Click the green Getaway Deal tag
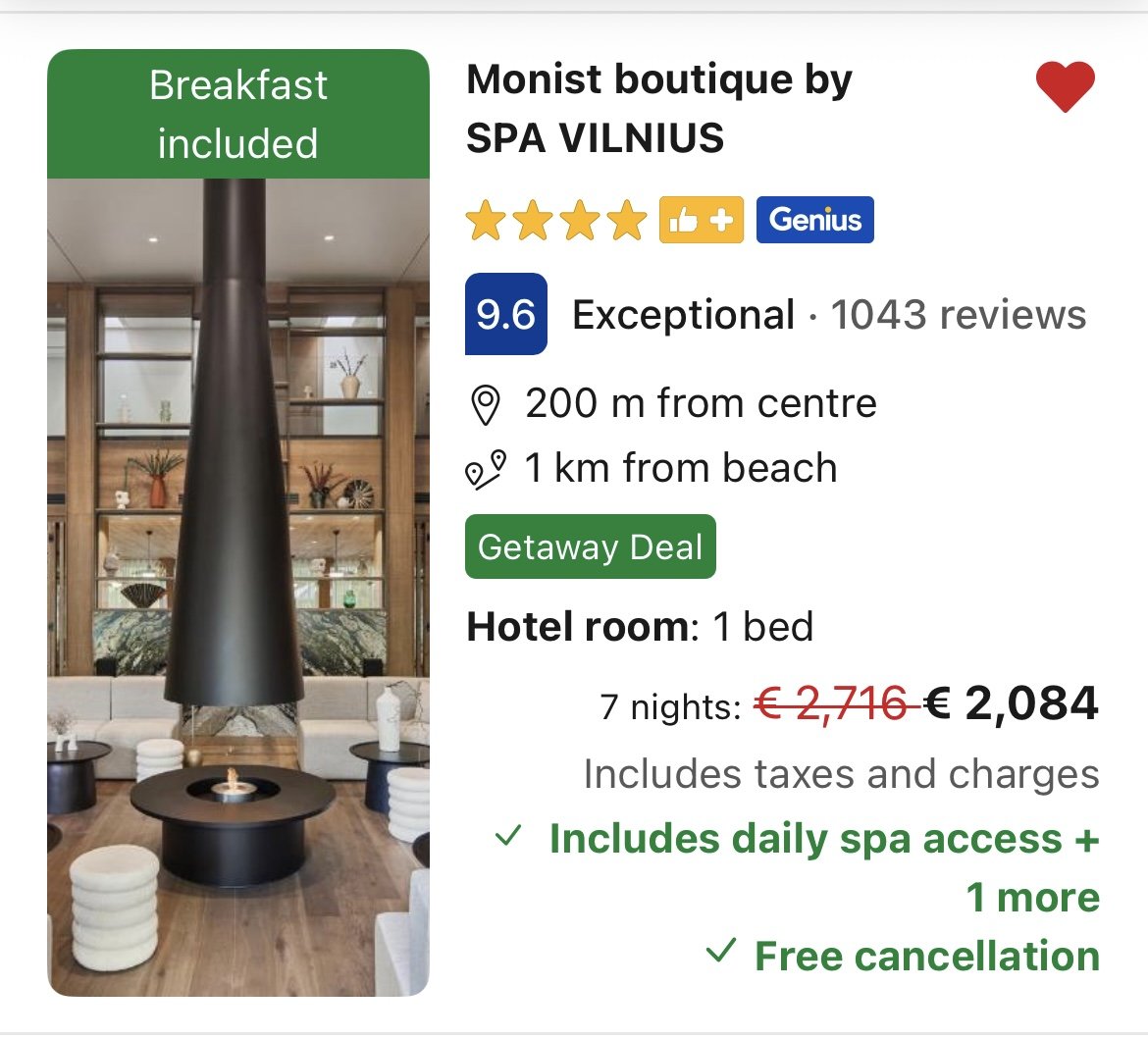Viewport: 1148px width, 1039px height. click(591, 546)
